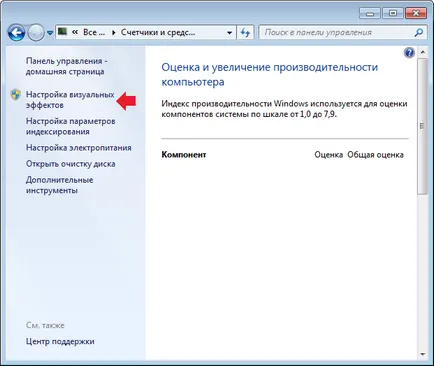Viewport: 434px width, 366px height.
Task: Maximize the window
Action: coord(393,13)
